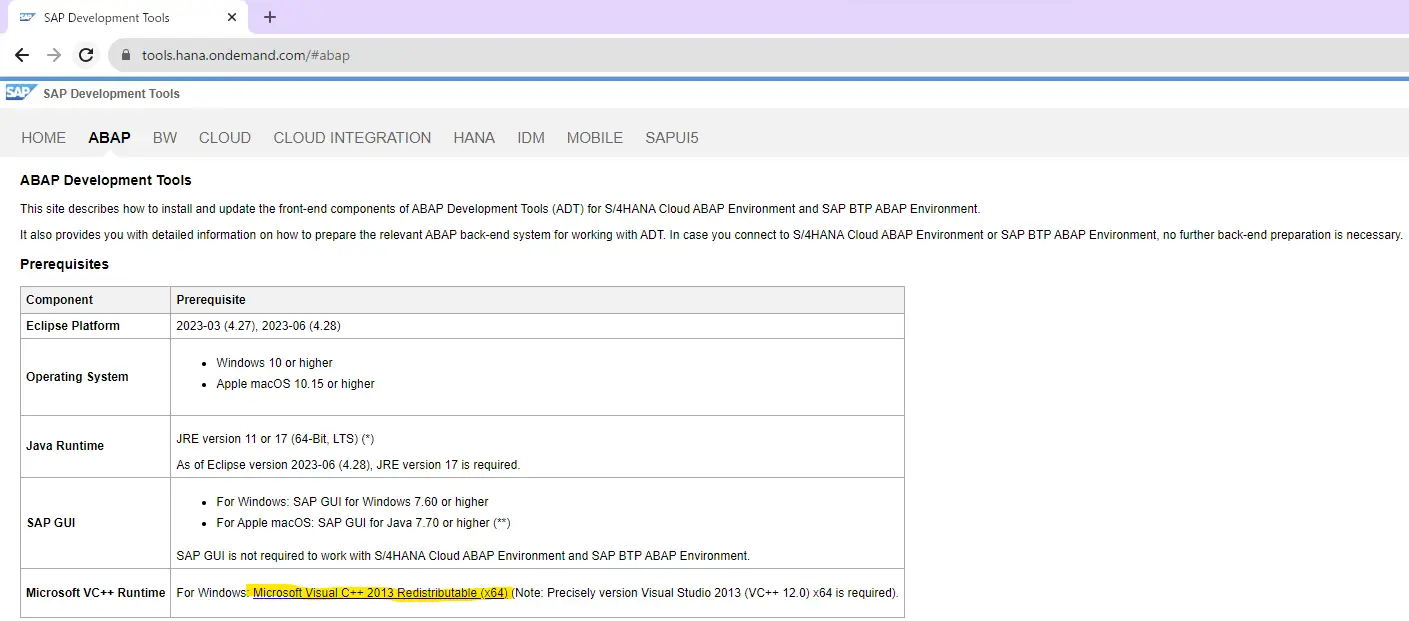Open the HANA navigation item
The width and height of the screenshot is (1409, 621).
click(474, 138)
